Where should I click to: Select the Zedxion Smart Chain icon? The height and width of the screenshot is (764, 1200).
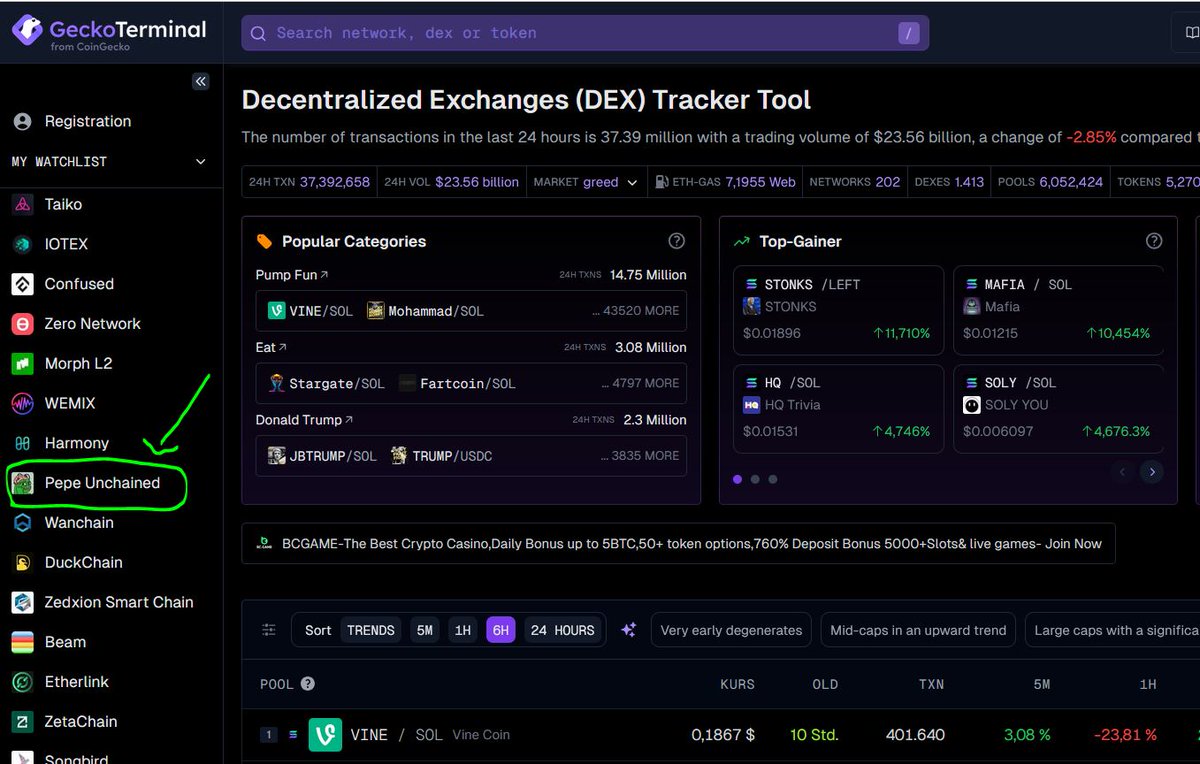(x=22, y=602)
